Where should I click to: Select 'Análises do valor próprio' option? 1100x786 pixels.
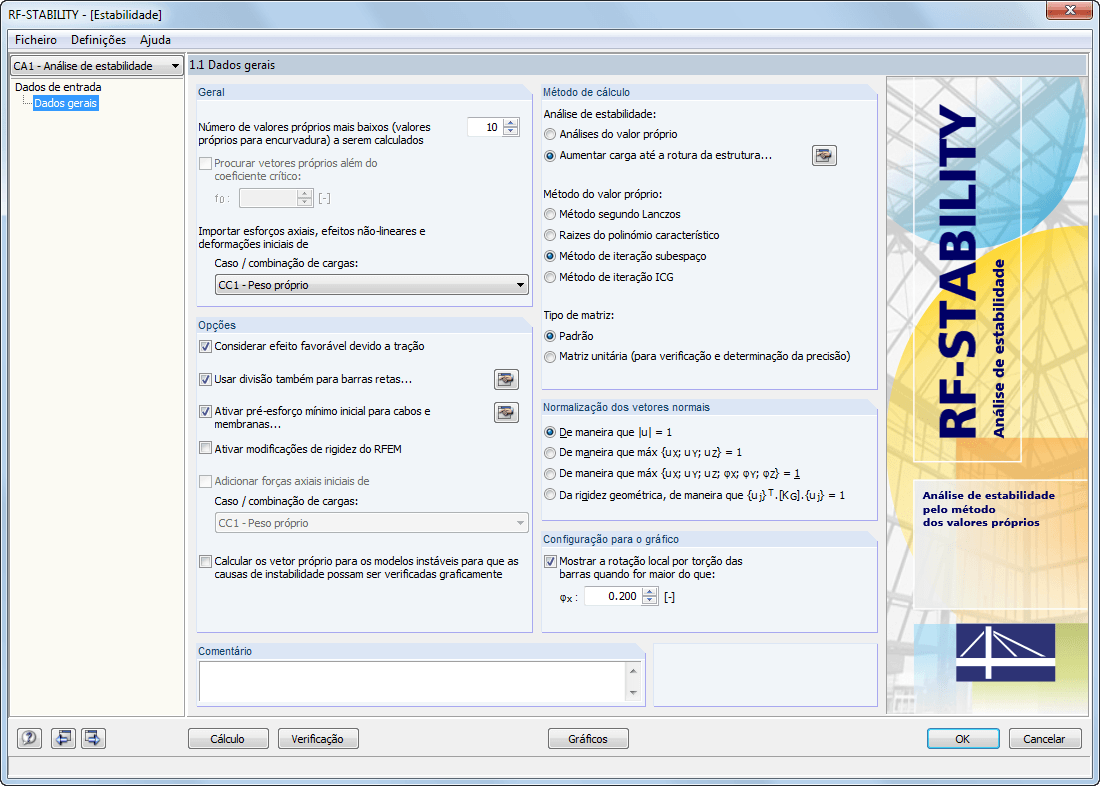point(551,134)
